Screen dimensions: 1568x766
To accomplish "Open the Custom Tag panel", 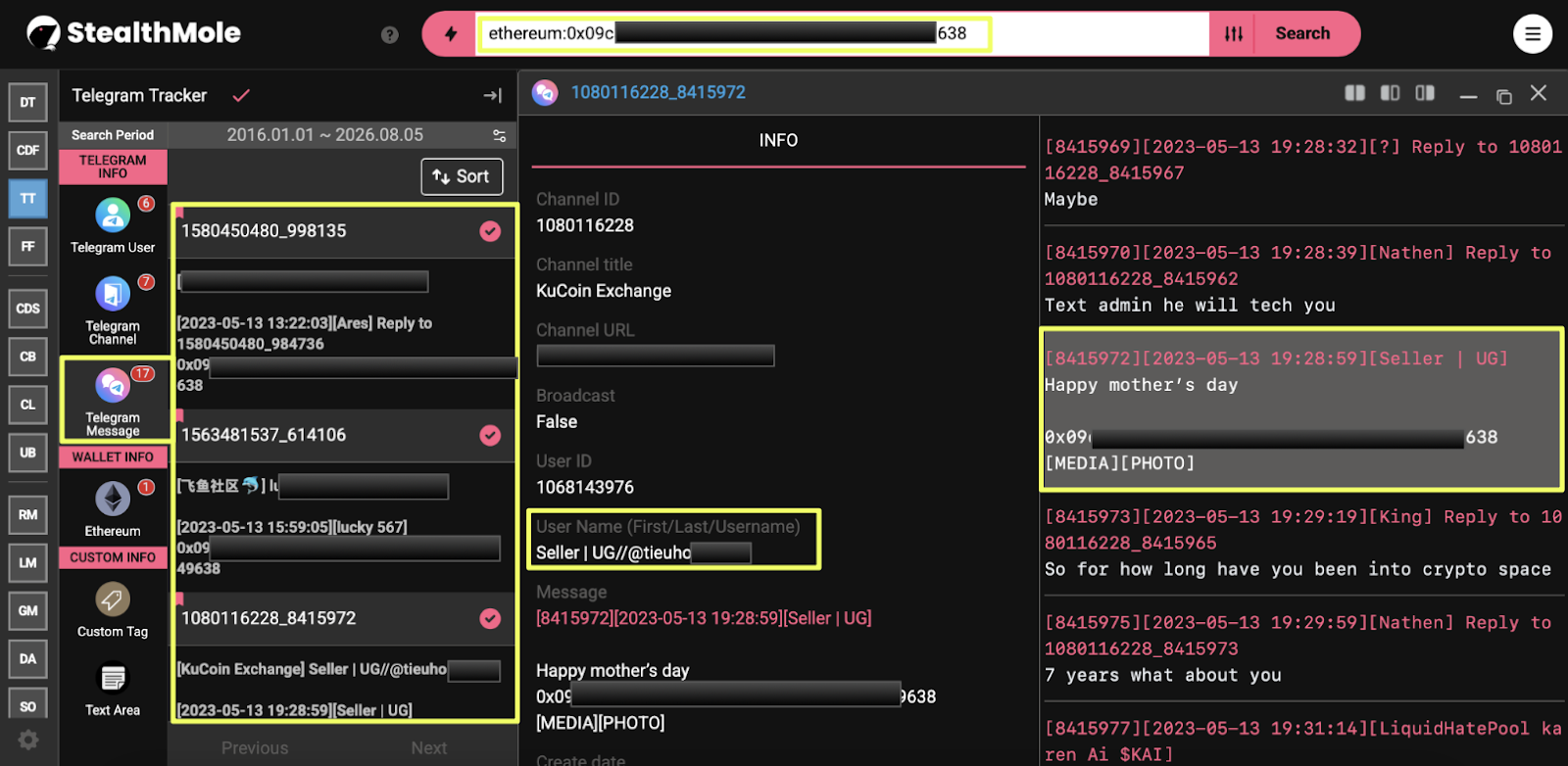I will (x=113, y=610).
